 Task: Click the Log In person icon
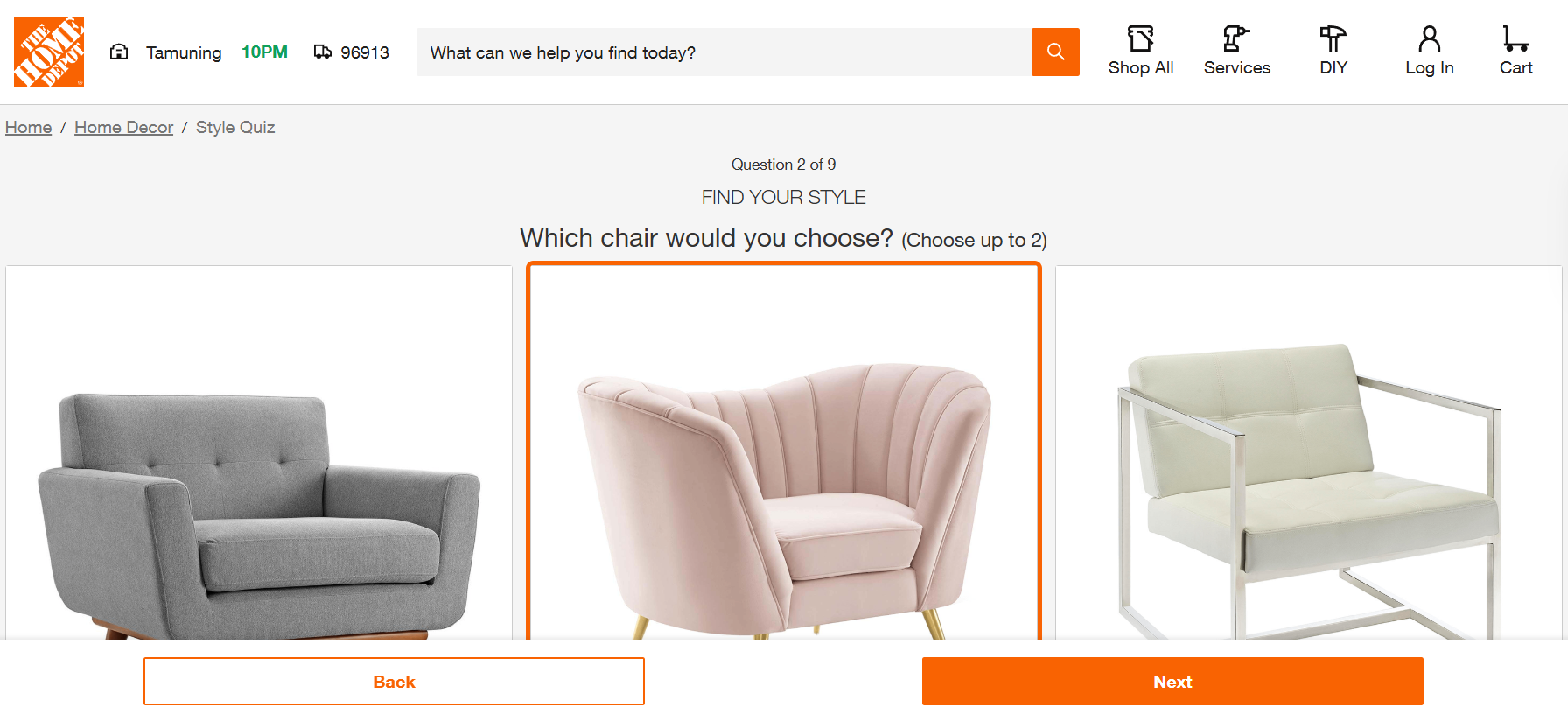(1429, 39)
